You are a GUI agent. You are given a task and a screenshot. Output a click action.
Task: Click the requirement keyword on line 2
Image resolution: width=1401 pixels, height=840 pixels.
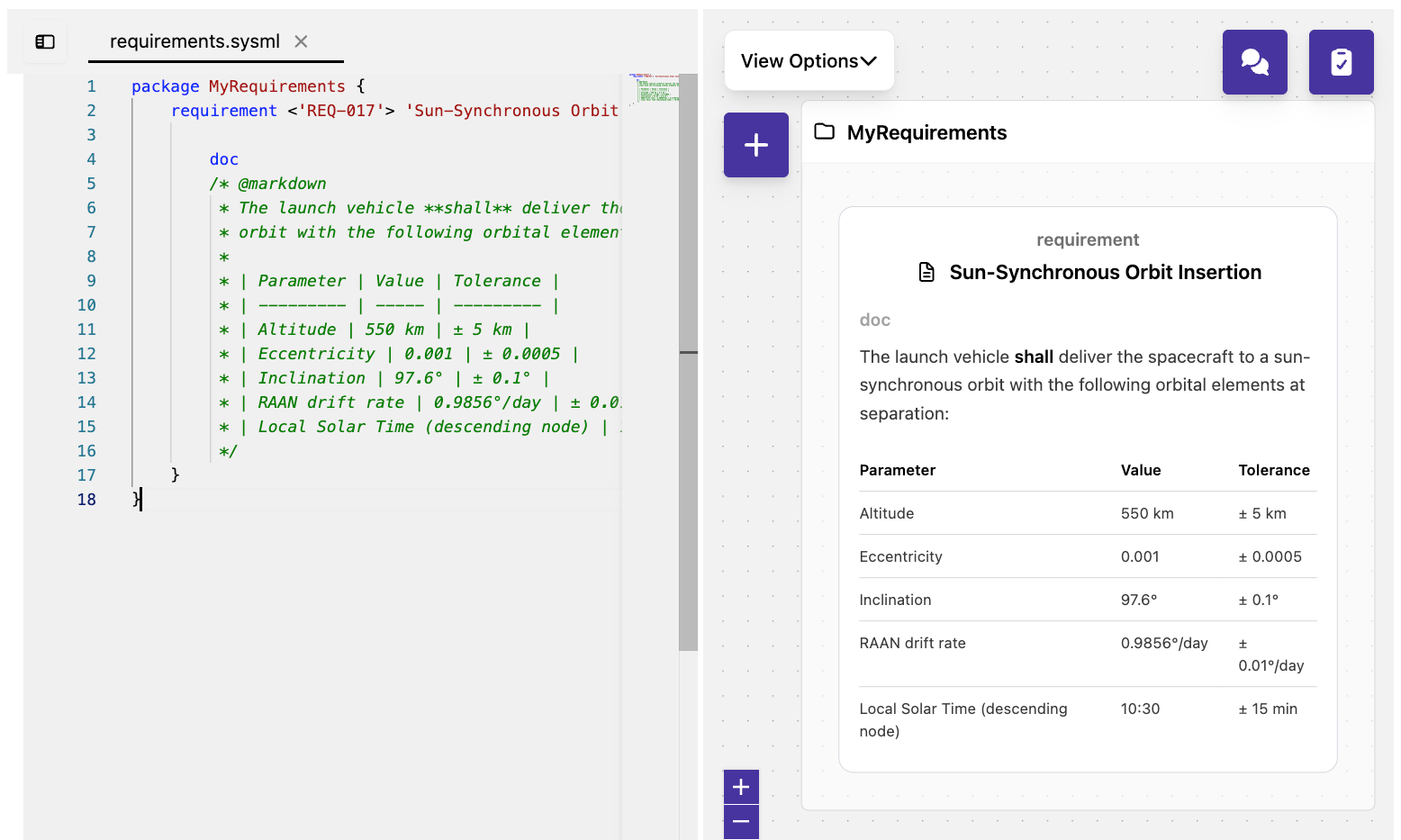coord(224,111)
